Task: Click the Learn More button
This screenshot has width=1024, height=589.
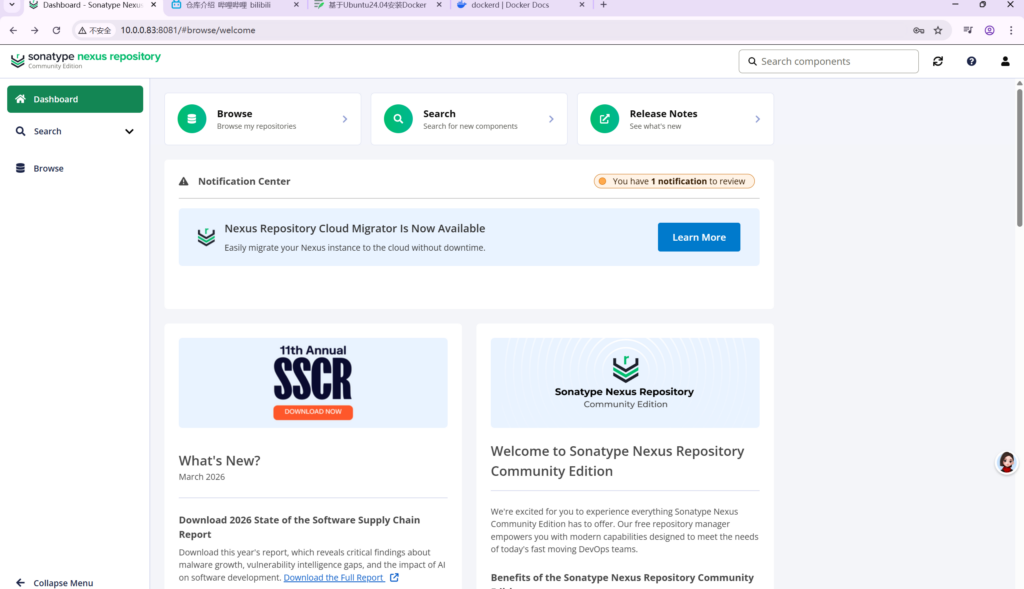Action: pos(698,237)
